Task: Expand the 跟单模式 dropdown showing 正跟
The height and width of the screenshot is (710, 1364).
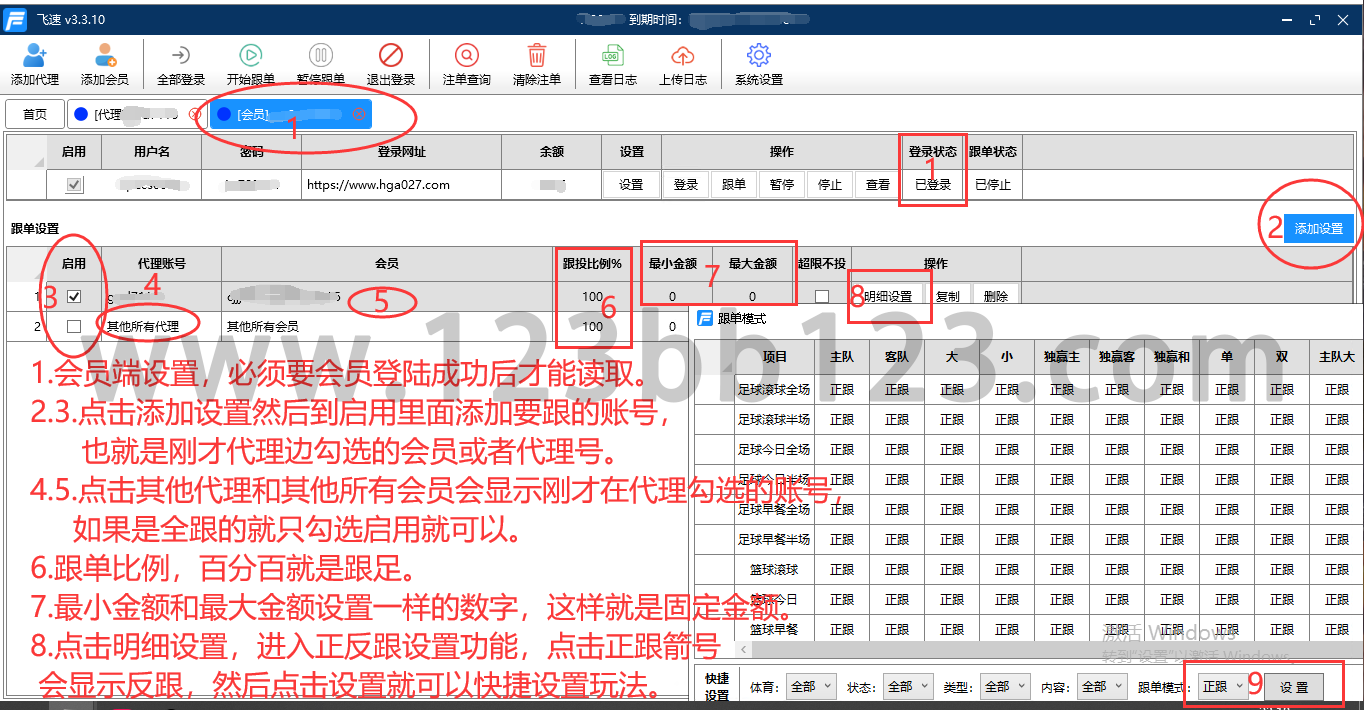Action: tap(1222, 687)
